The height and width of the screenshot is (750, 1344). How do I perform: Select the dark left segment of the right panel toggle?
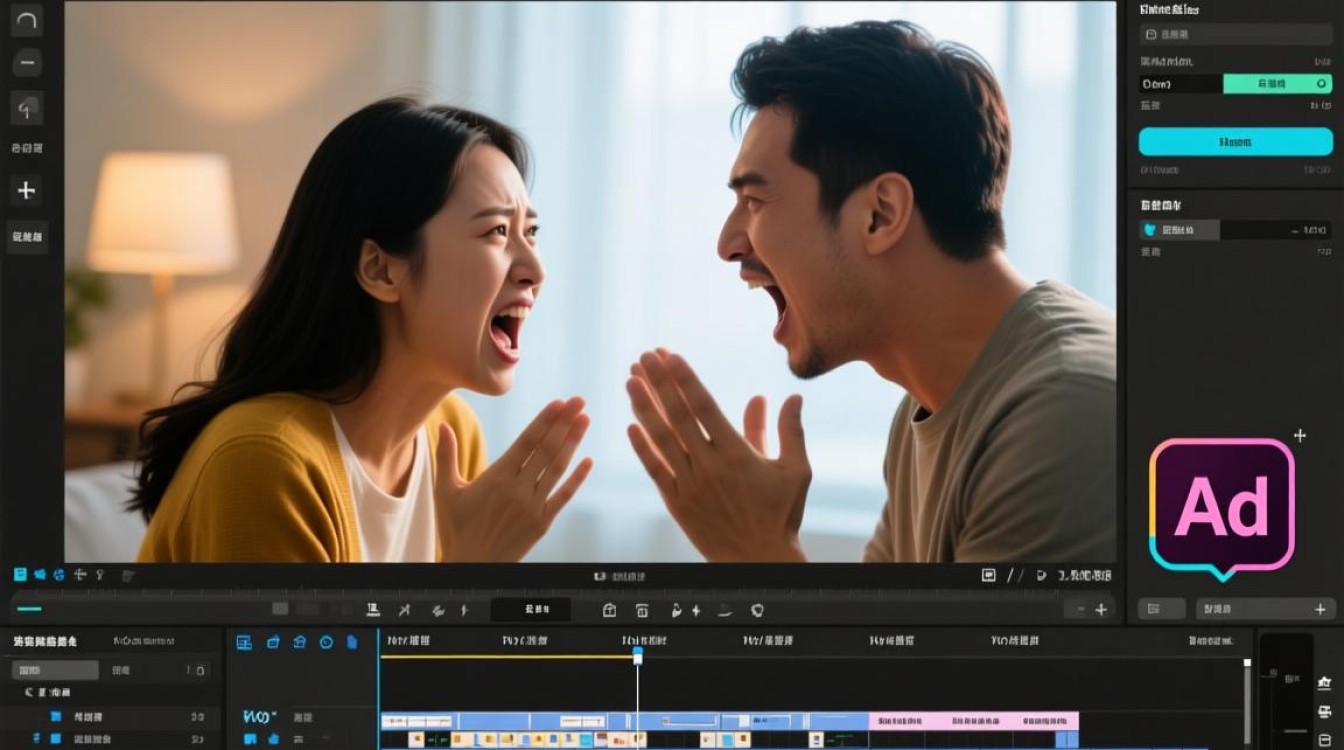point(1181,84)
